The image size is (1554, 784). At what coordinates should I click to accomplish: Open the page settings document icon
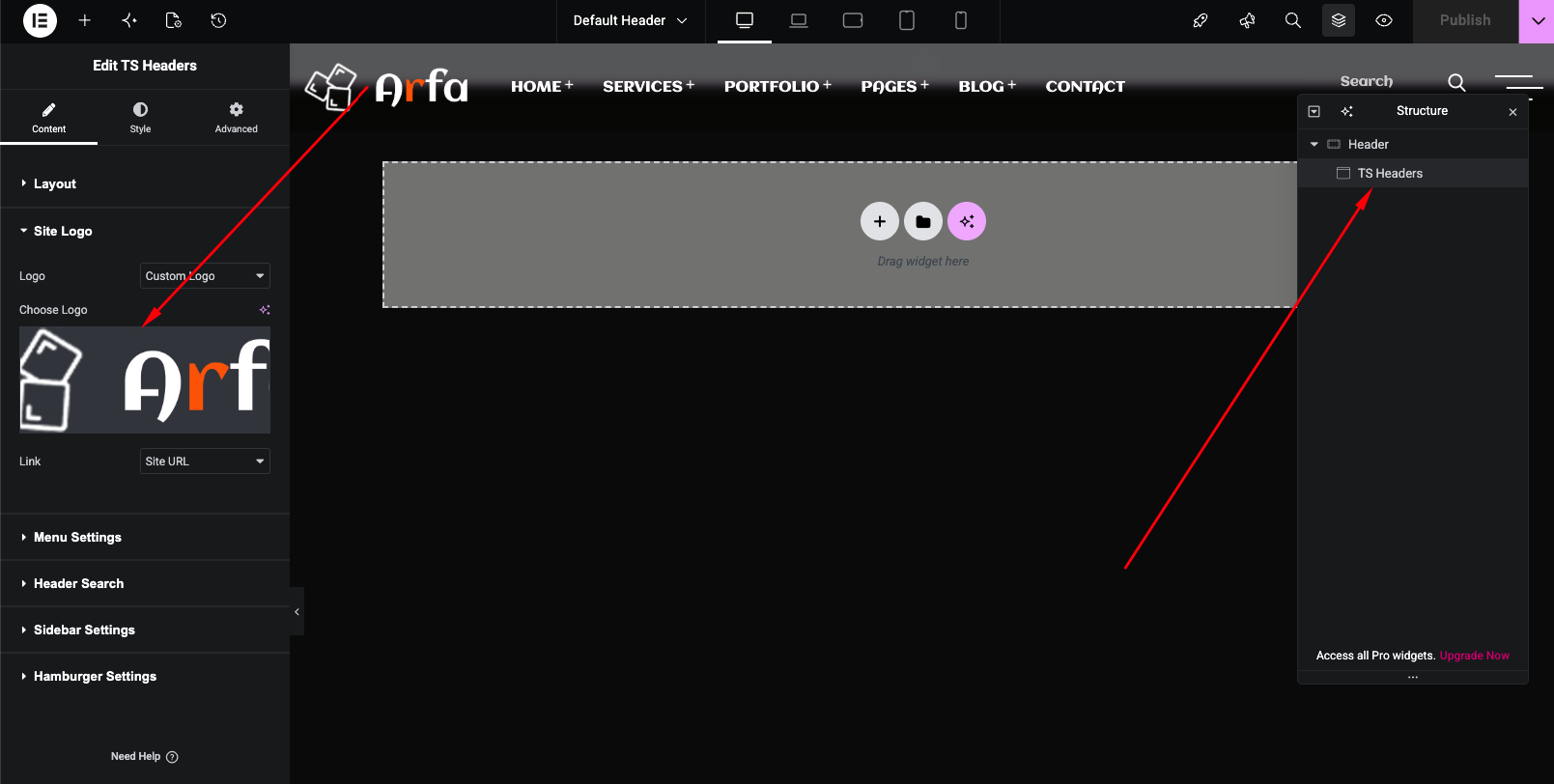point(174,20)
